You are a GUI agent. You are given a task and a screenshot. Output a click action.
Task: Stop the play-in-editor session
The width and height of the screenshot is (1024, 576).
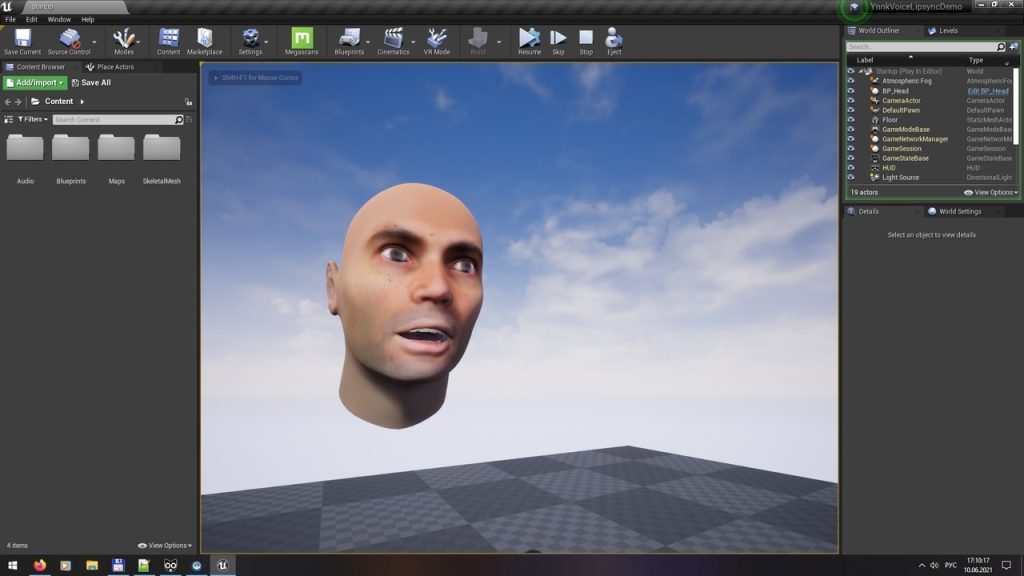586,39
